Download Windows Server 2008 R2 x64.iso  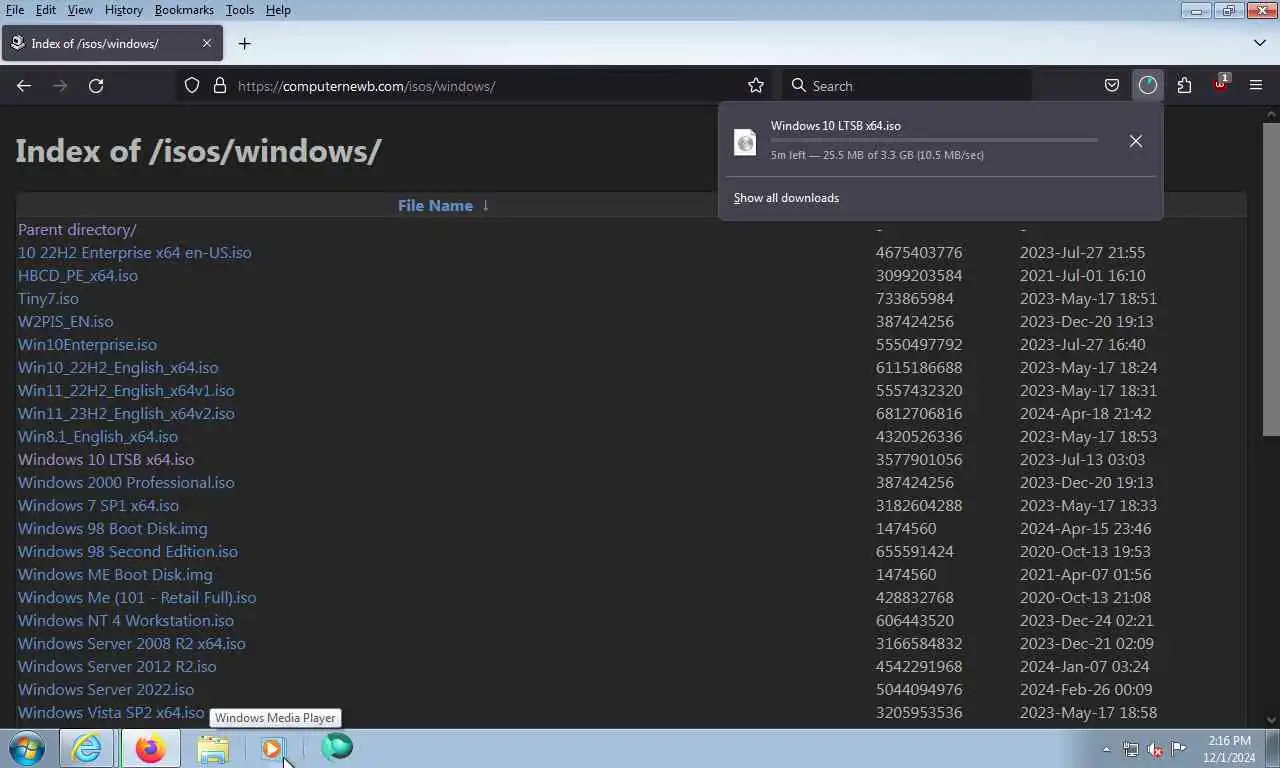tap(132, 643)
